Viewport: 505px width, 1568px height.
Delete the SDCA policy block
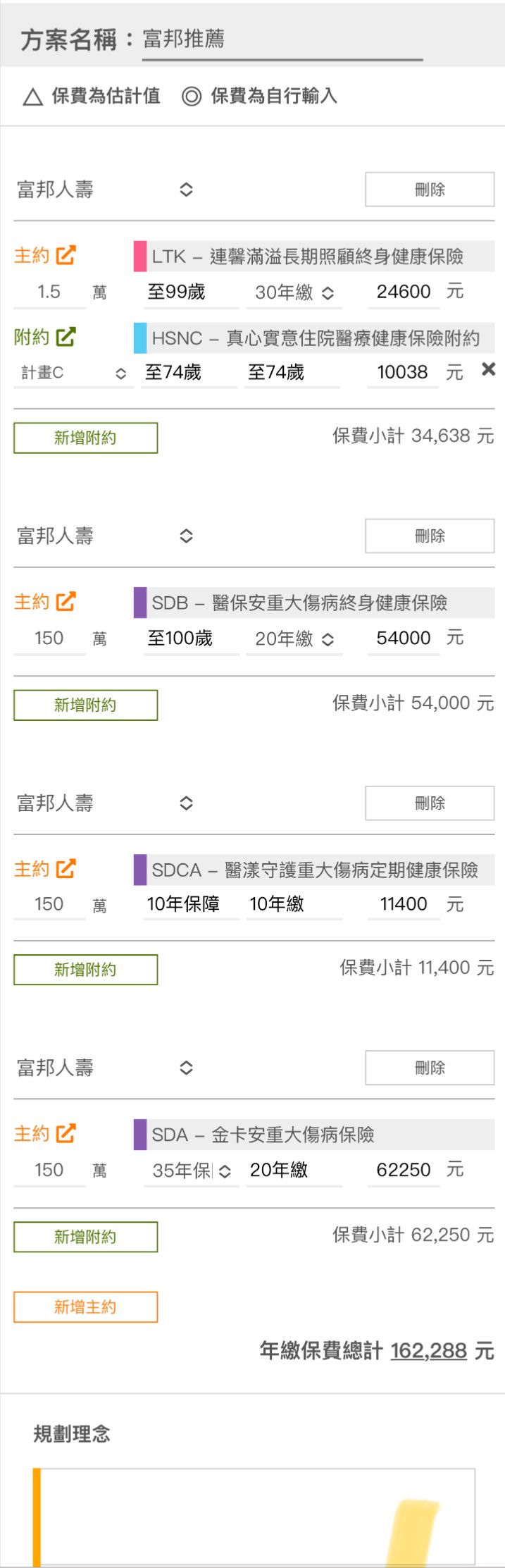point(430,803)
